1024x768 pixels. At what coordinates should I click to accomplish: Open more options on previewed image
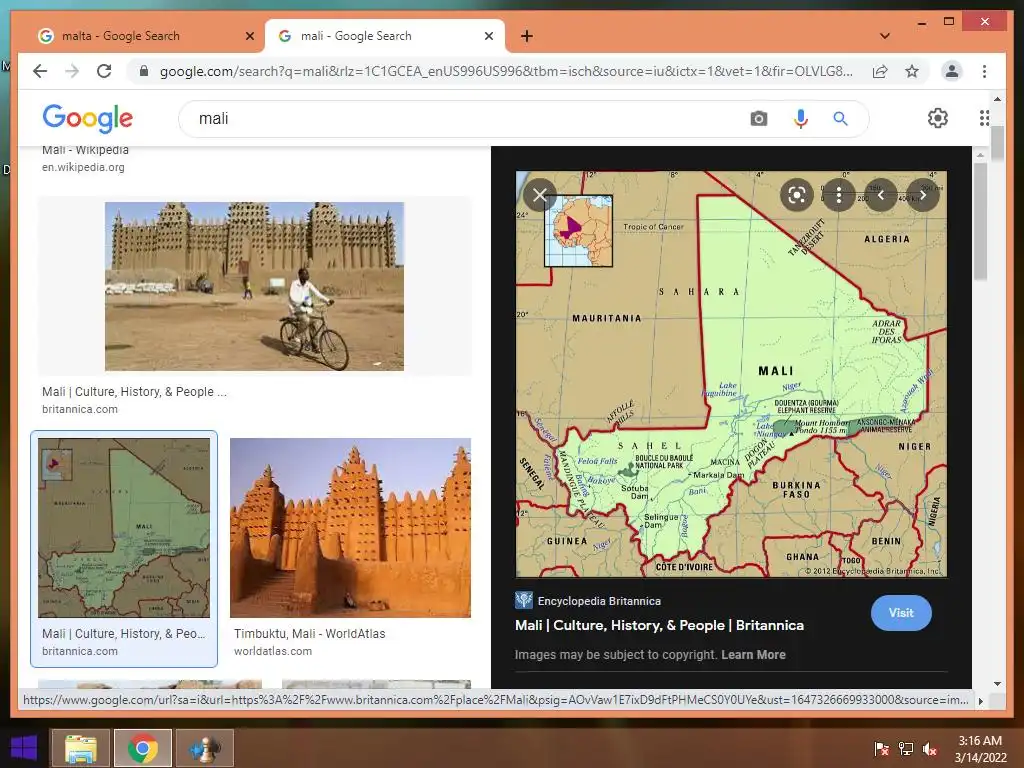point(839,195)
